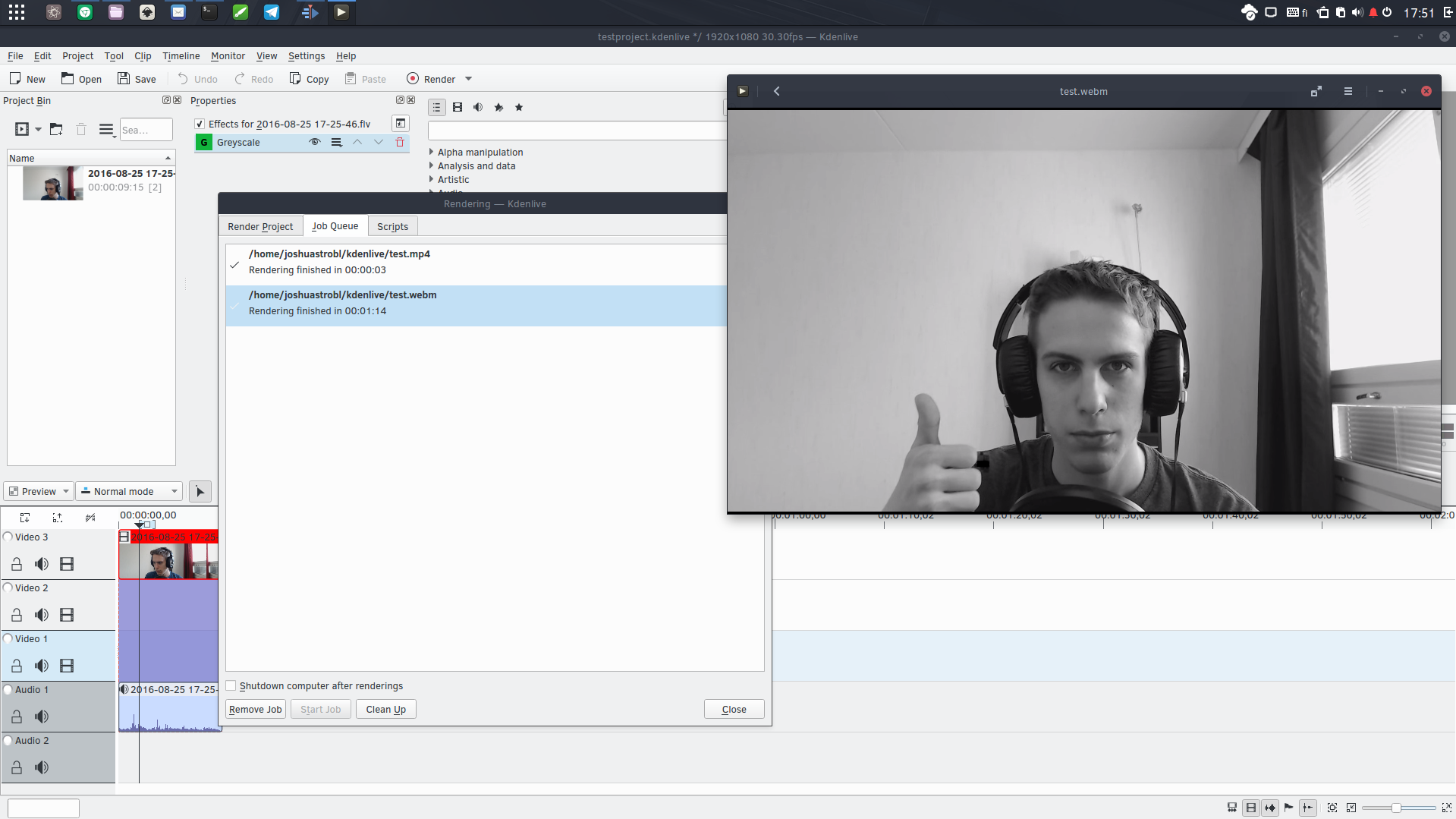Show the favorite effects star icon
Image resolution: width=1456 pixels, height=819 pixels.
519,108
